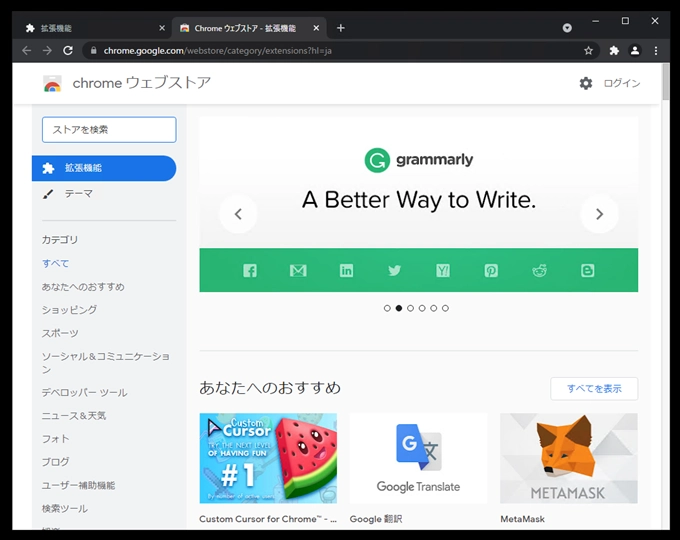Click the browser back arrow
Image resolution: width=680 pixels, height=540 pixels.
tap(27, 51)
